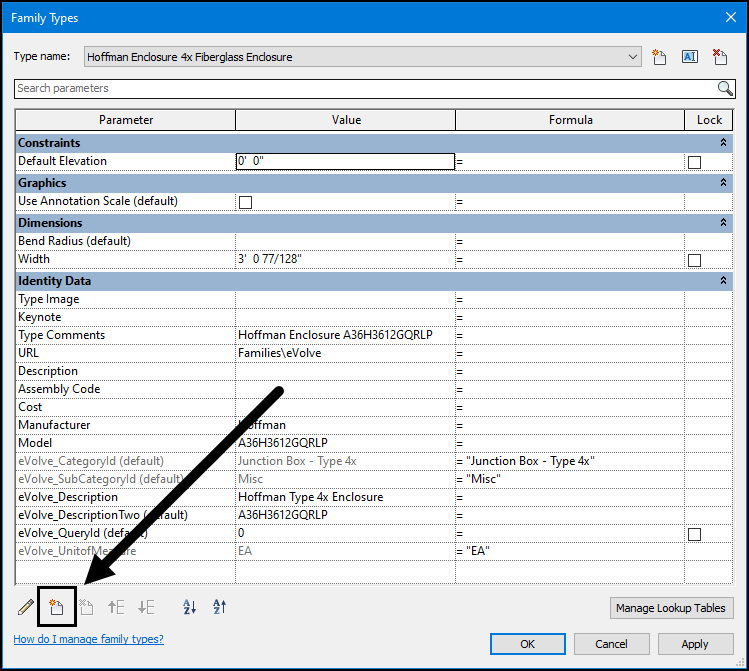
Task: Select the Type Image parameter row
Action: (126, 299)
